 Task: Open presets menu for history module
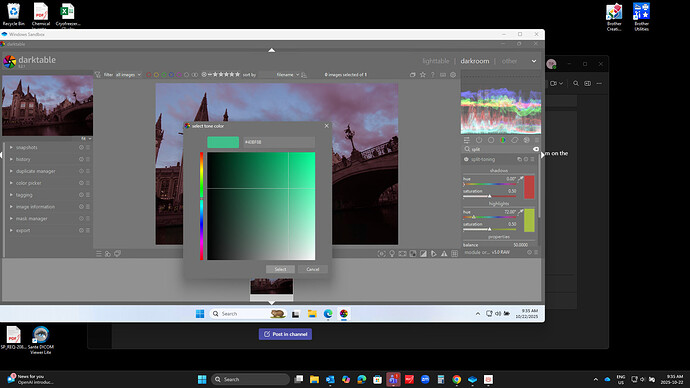coord(88,159)
